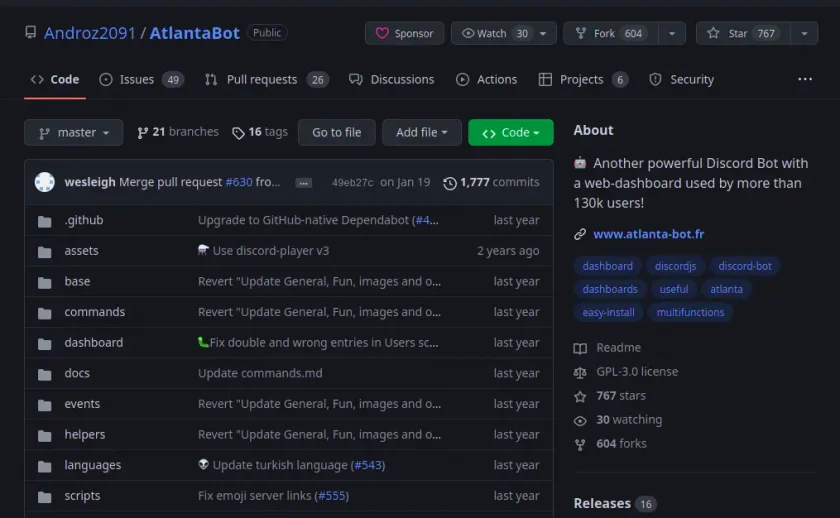840x518 pixels.
Task: Open the three-dot overflow menu in tabs
Action: [x=805, y=79]
